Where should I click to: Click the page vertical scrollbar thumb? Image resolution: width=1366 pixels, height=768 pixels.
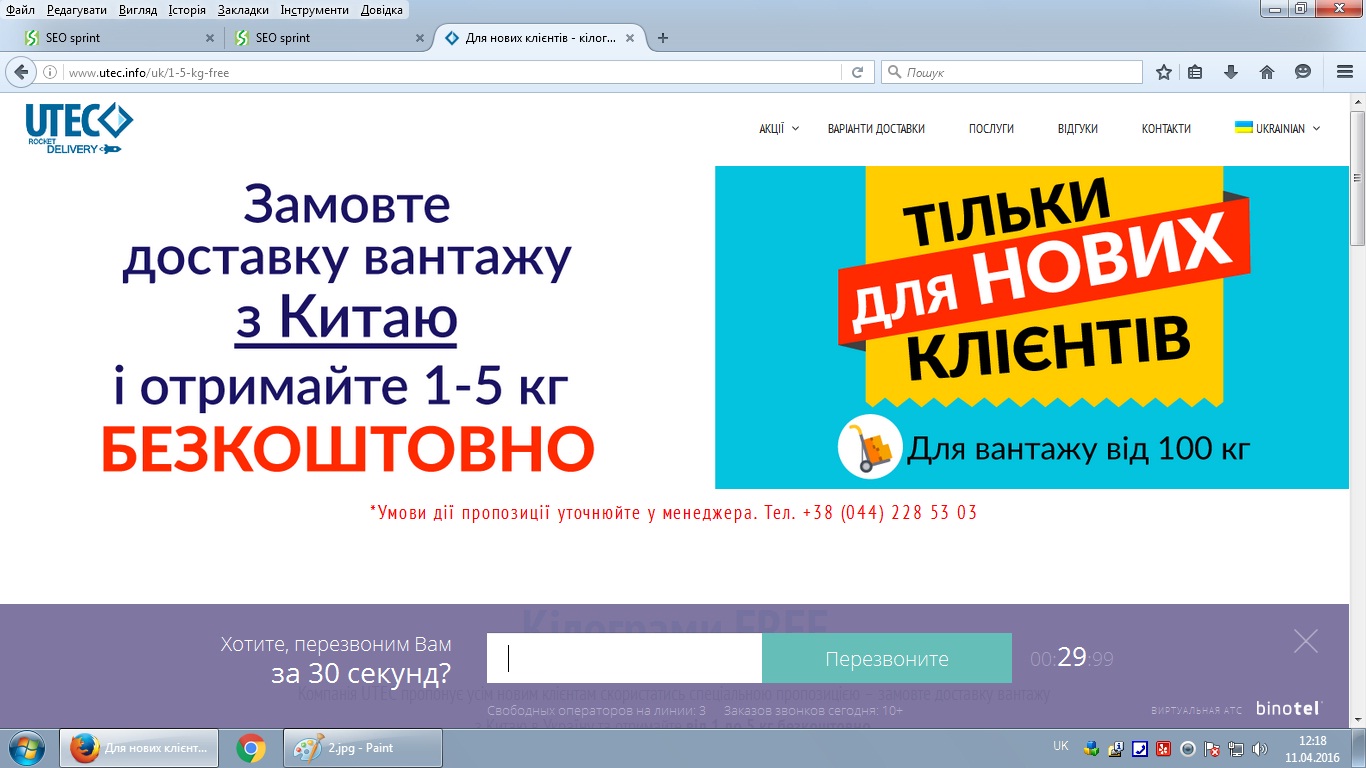[x=1358, y=177]
